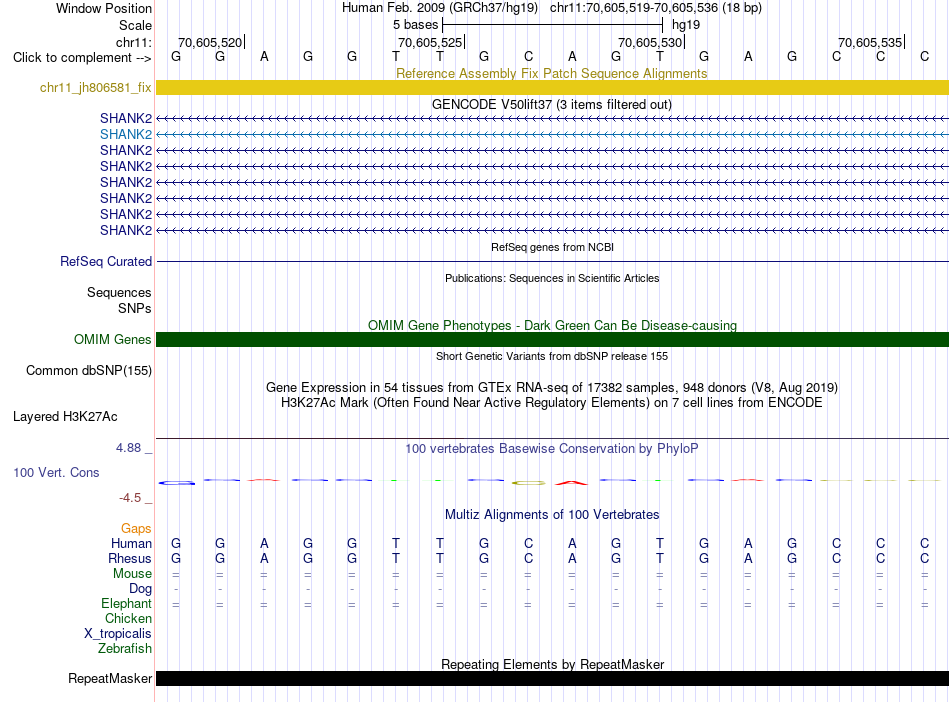Screen dimensions: 950x702
Task: Click the red PhyloP peak under base A
Action: 571,483
